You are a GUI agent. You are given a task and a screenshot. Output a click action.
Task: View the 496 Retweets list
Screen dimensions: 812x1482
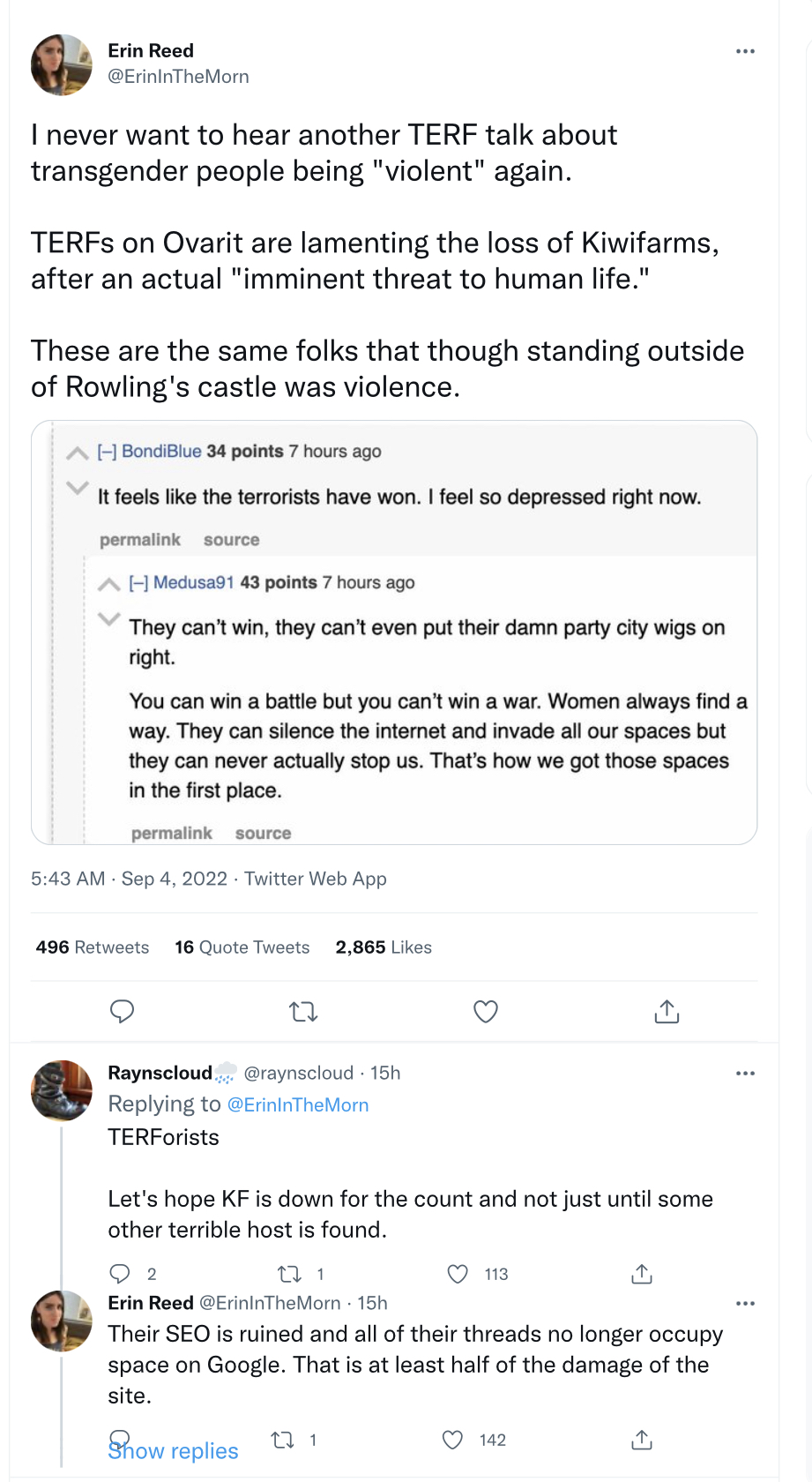[93, 947]
